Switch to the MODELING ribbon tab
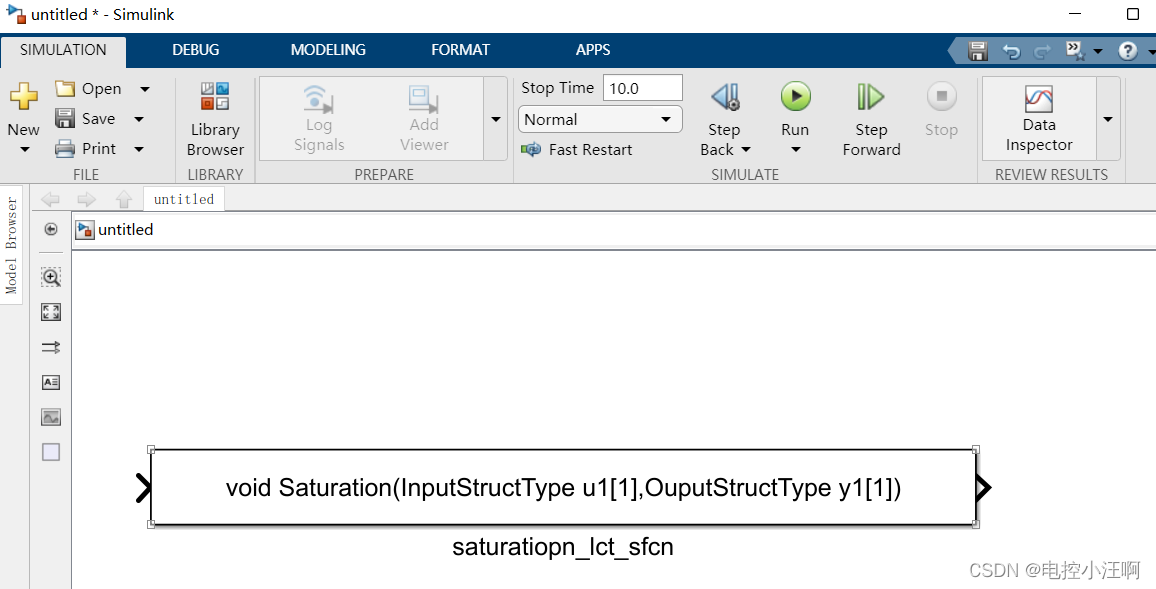 (x=328, y=49)
